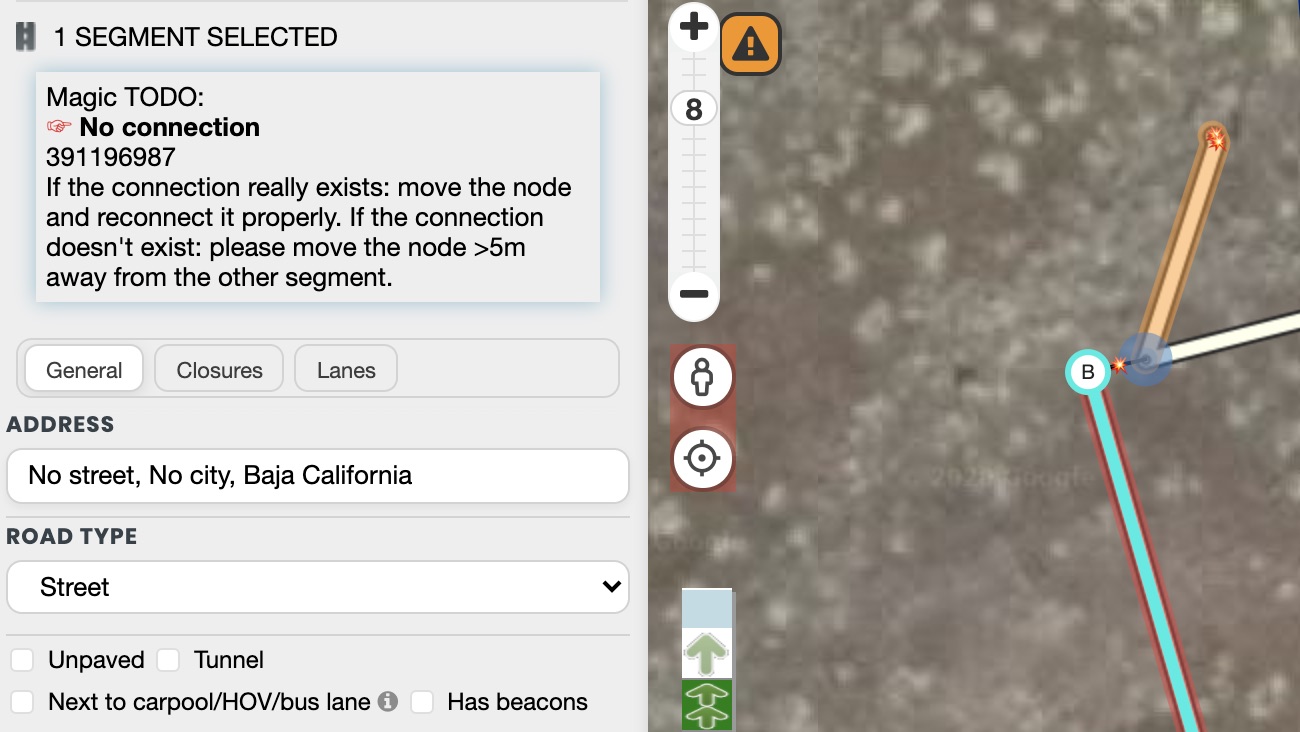Check the Has beacons option
This screenshot has width=1300, height=732.
(x=422, y=702)
